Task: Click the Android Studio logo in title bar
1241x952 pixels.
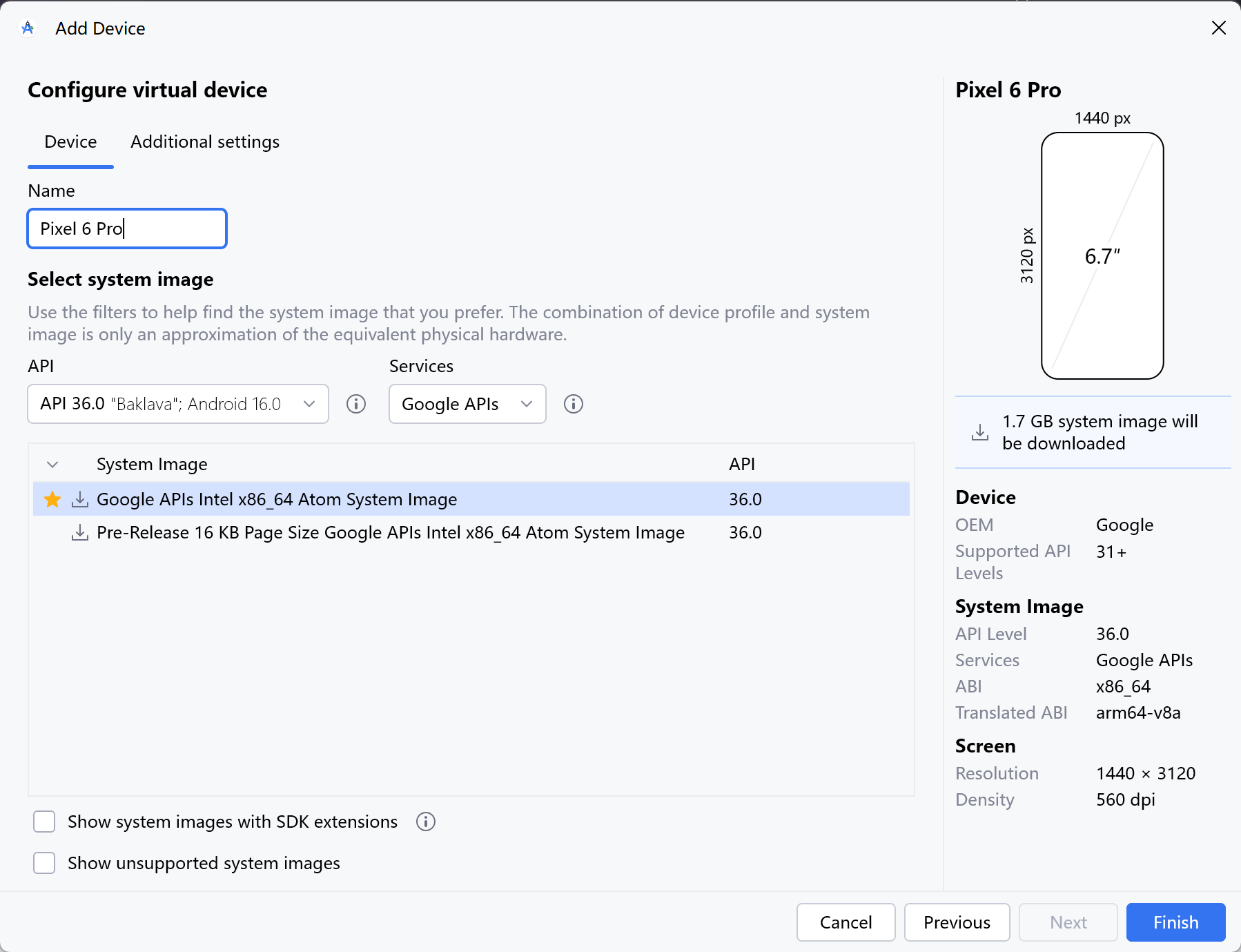Action: (x=28, y=28)
